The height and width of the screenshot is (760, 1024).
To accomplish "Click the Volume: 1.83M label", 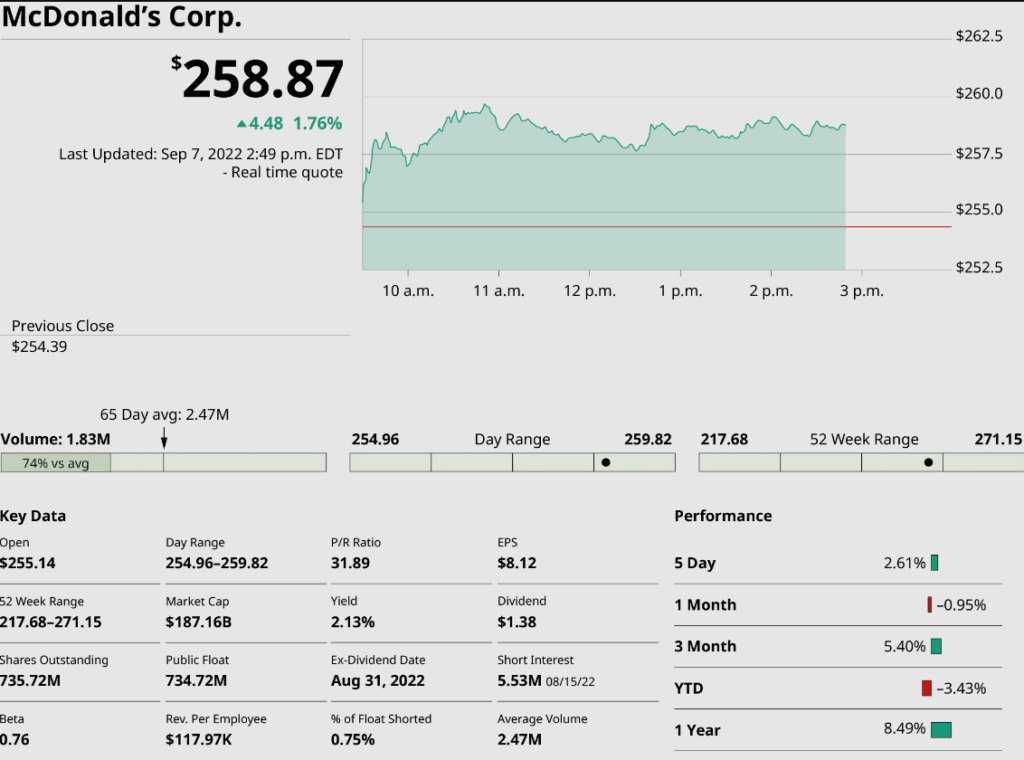I will coord(56,439).
